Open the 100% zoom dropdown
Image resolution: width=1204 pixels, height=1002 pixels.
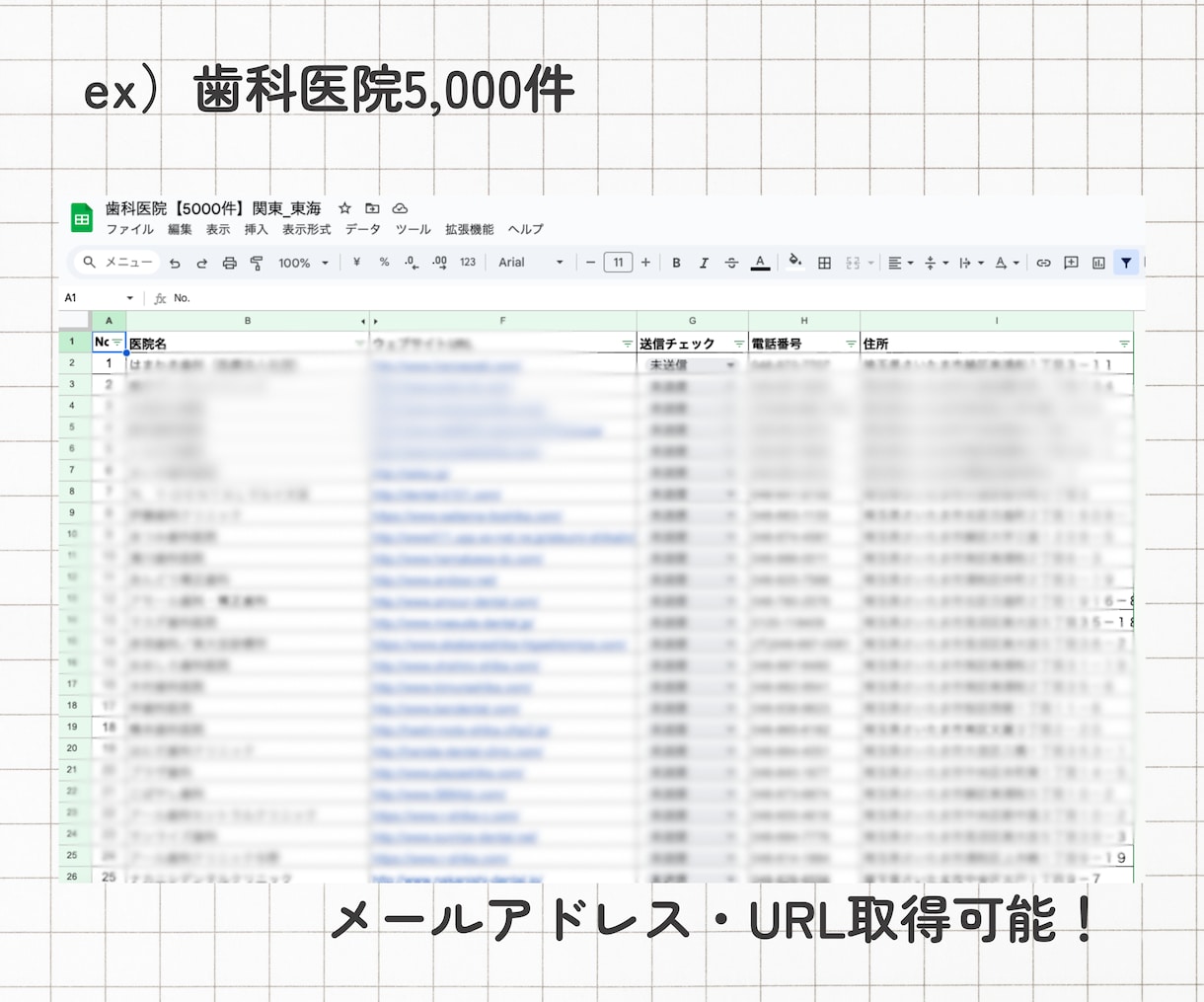(x=303, y=263)
